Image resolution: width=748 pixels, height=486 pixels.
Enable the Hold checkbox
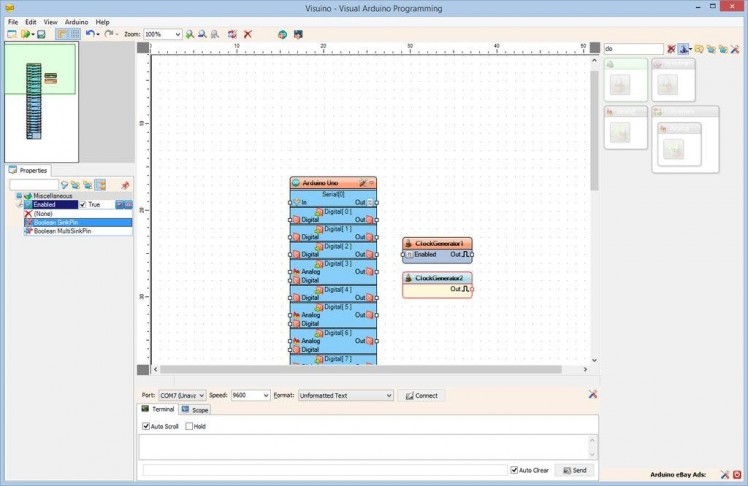(189, 426)
